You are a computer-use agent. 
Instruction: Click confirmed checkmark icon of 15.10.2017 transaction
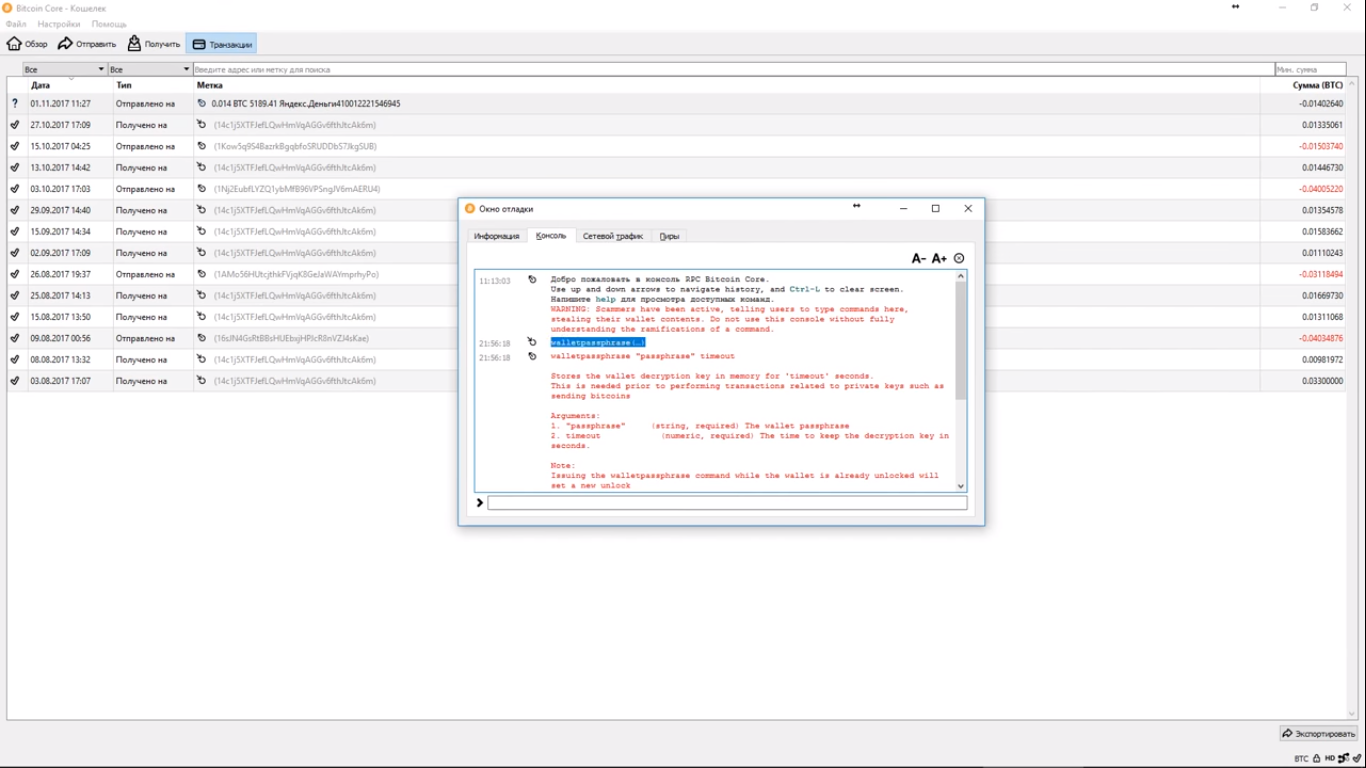tap(15, 146)
